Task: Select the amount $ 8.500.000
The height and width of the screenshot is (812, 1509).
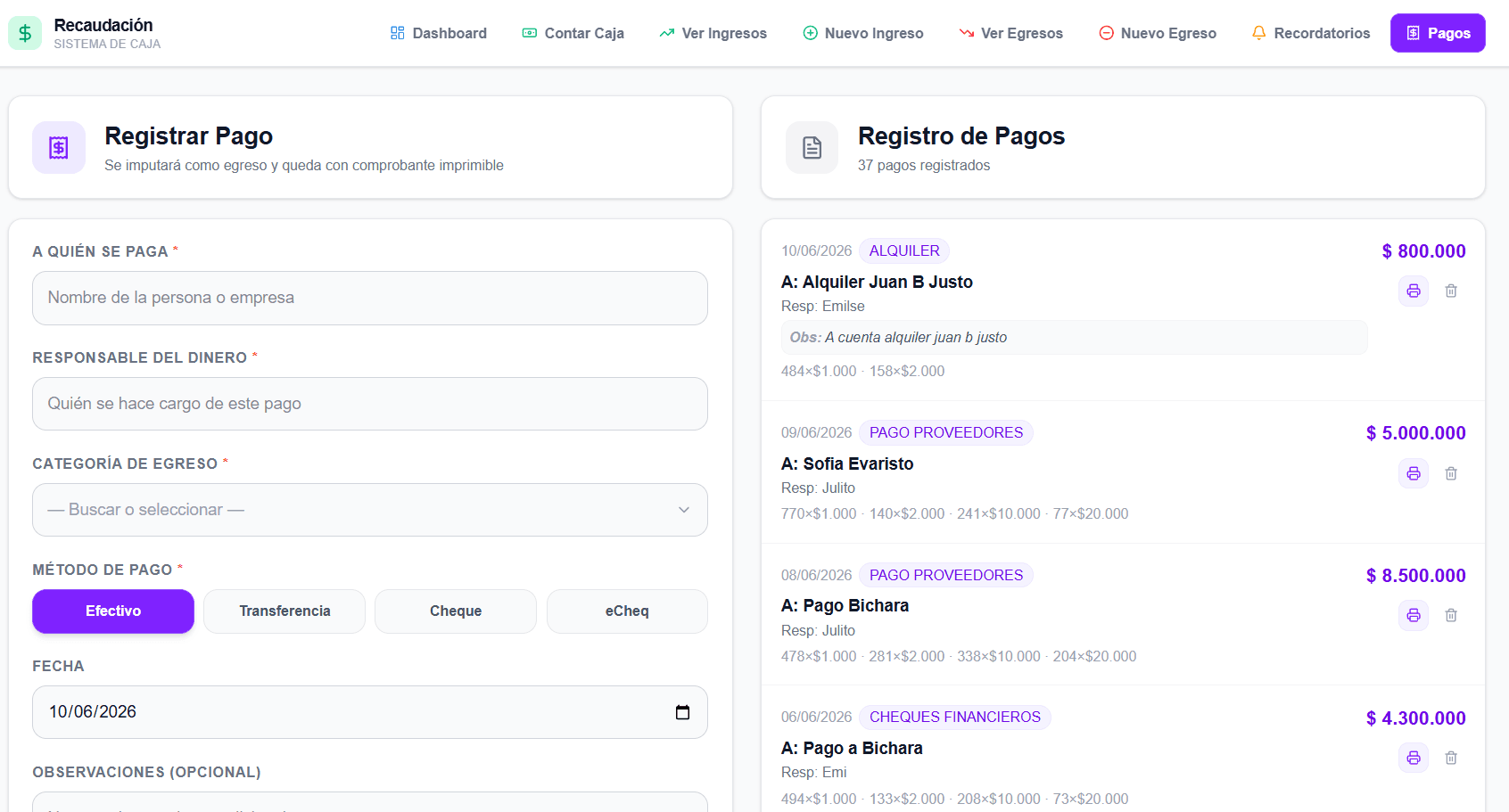Action: click(1416, 576)
